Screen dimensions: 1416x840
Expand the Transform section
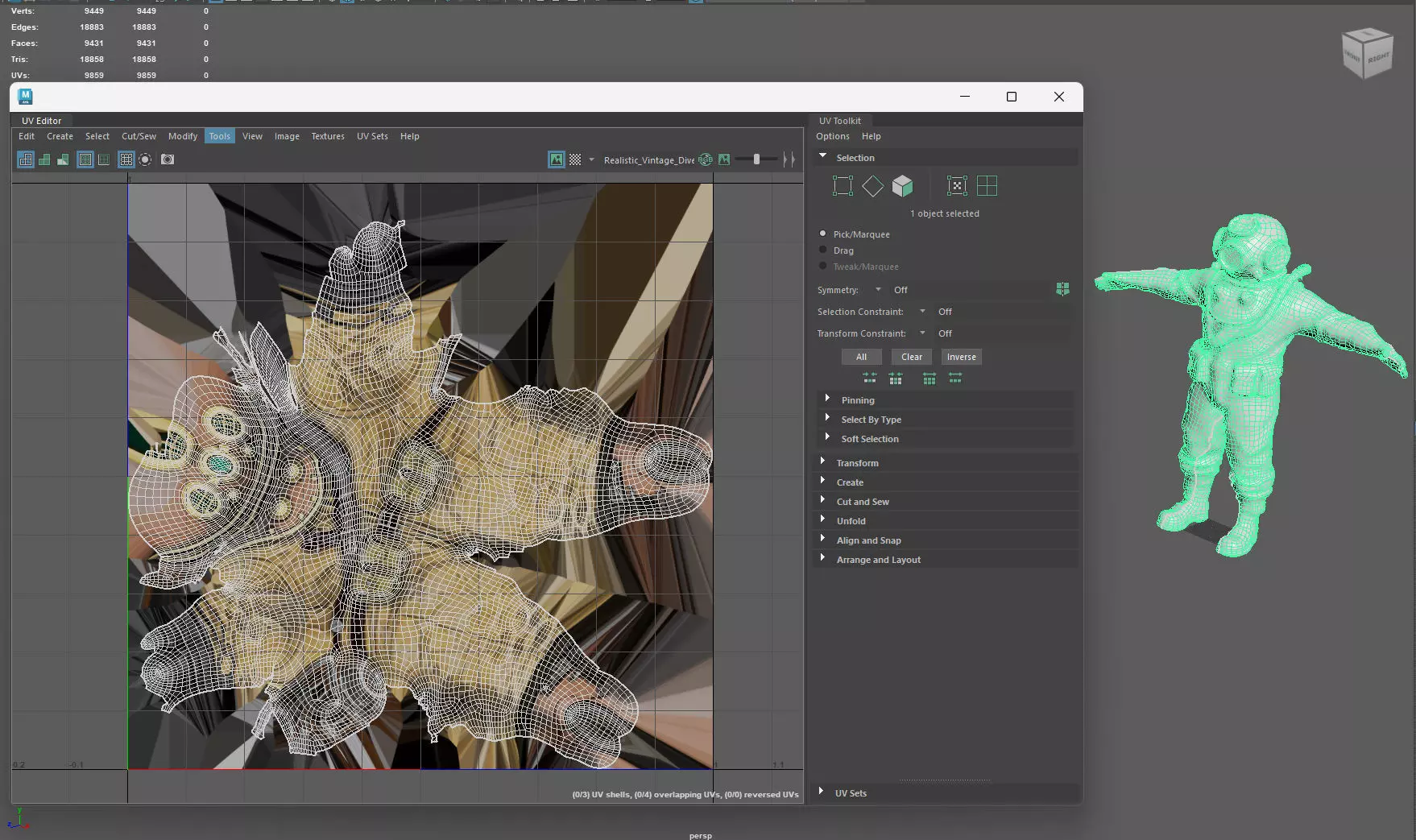(822, 461)
